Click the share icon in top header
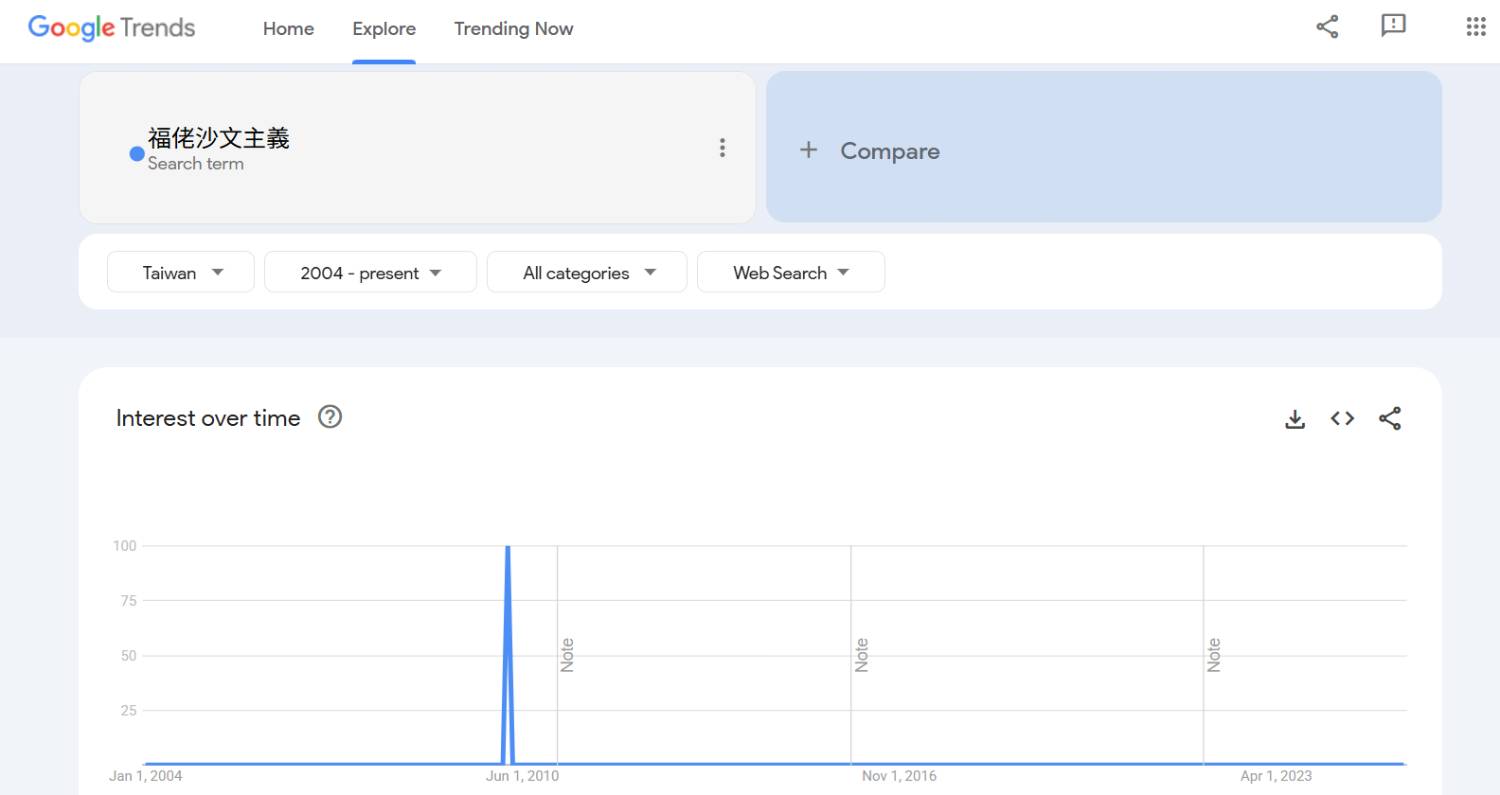 point(1327,27)
